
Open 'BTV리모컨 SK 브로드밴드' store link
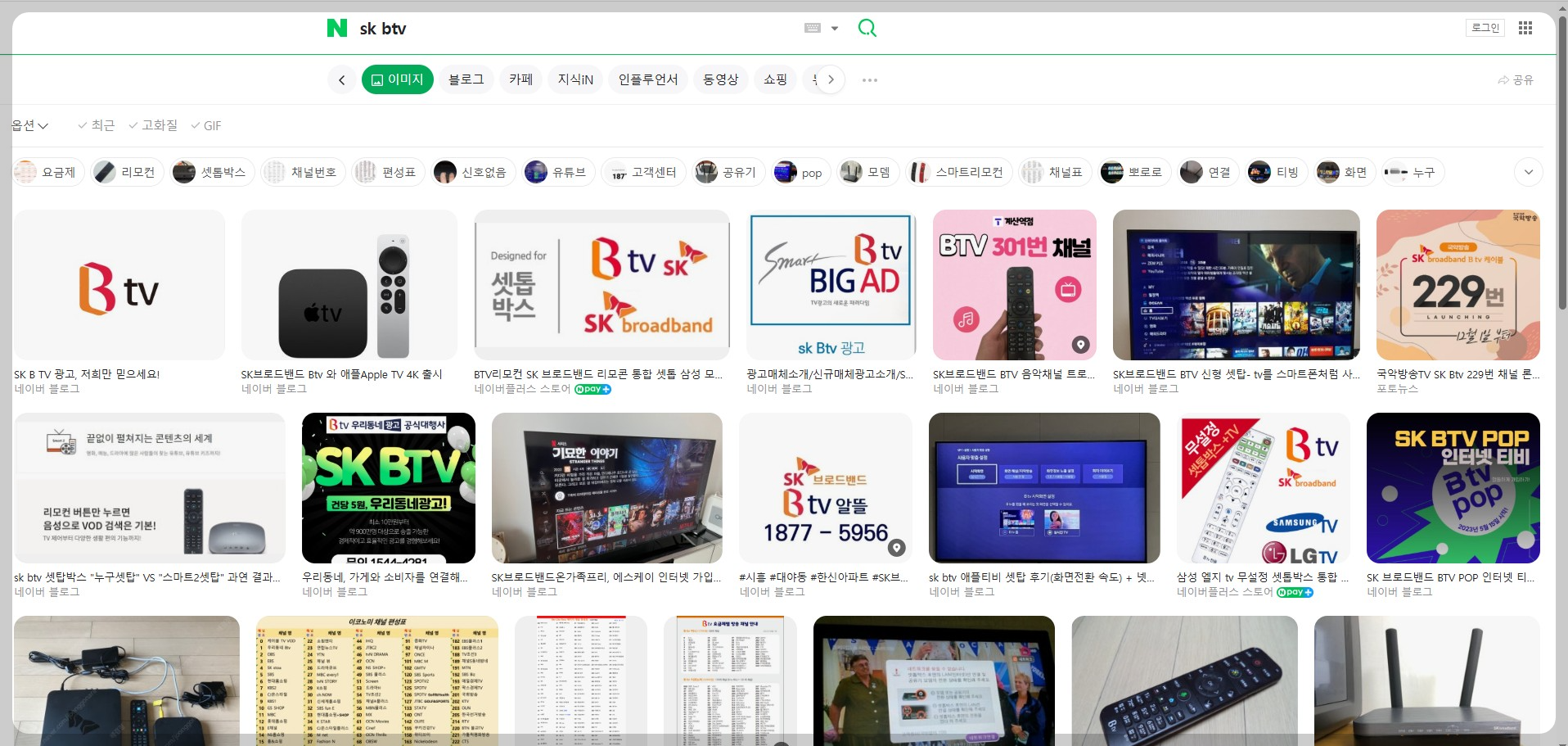point(598,374)
